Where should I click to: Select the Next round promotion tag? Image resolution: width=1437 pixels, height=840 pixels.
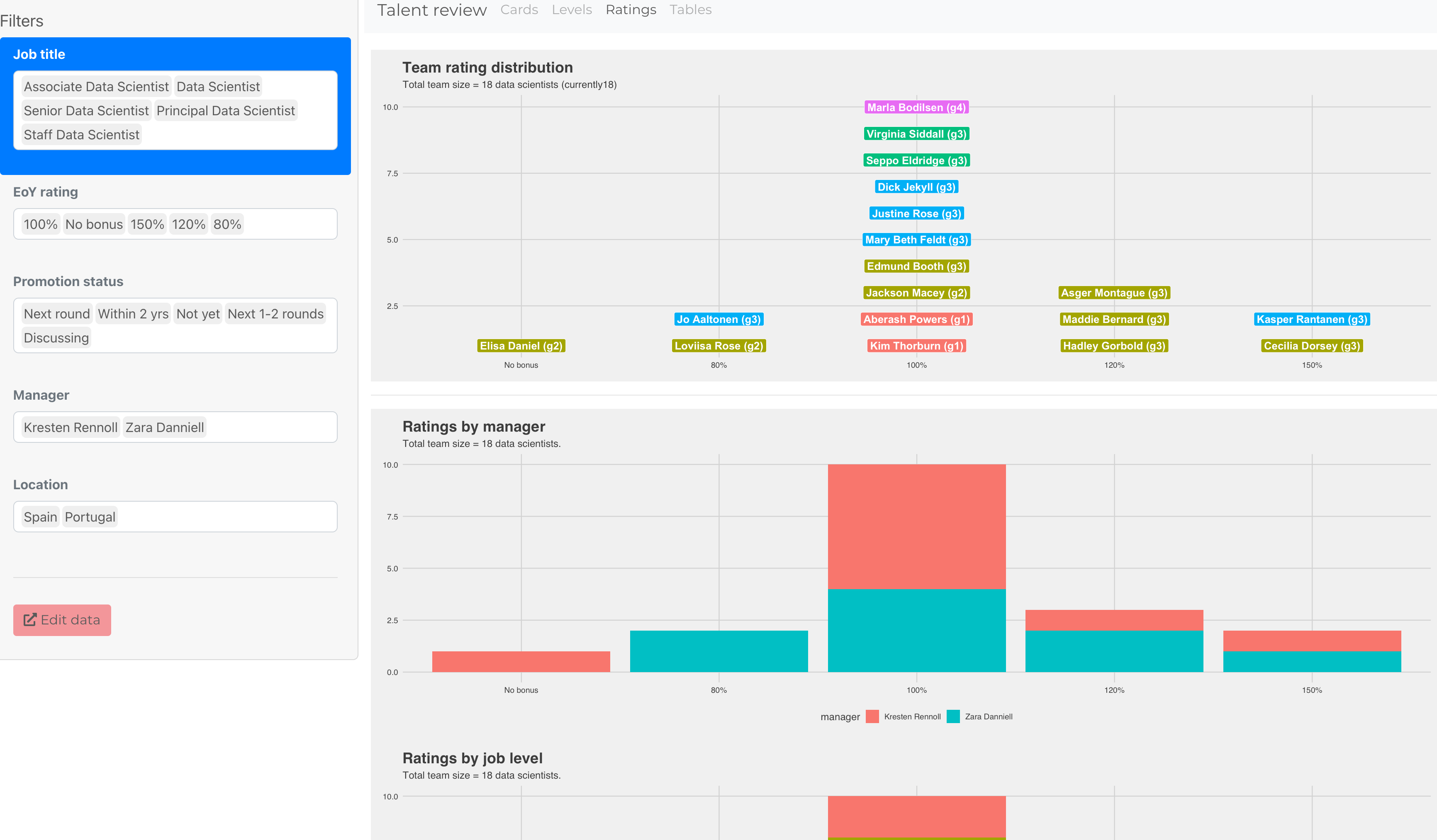point(57,313)
